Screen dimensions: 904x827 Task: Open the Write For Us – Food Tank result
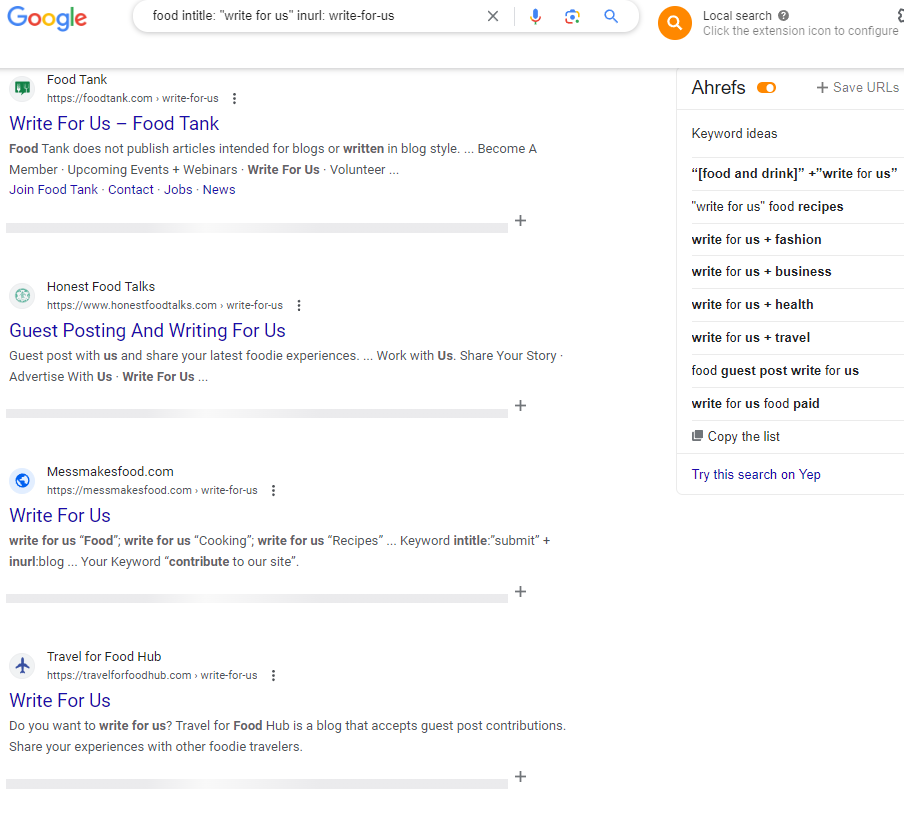[114, 123]
